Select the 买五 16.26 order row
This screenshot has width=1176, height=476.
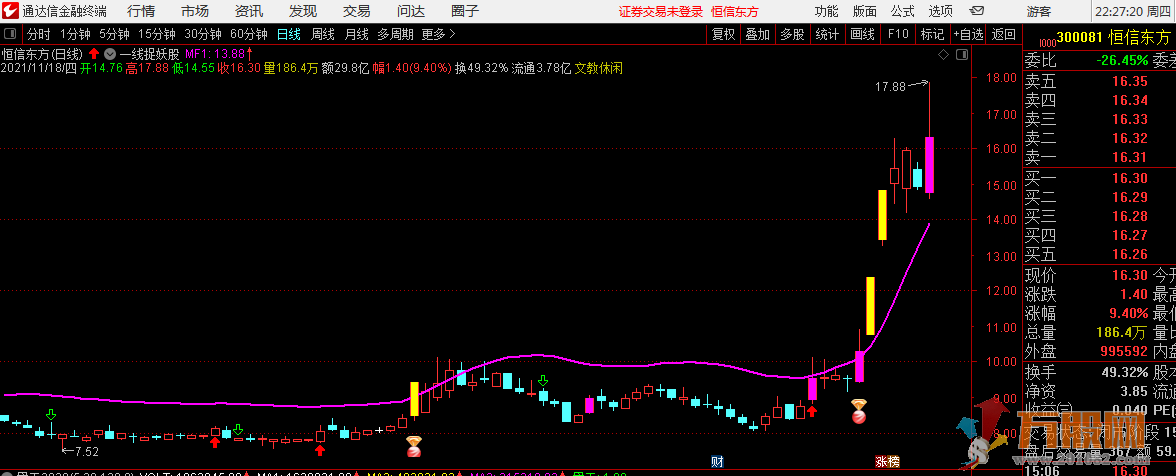coord(1100,253)
